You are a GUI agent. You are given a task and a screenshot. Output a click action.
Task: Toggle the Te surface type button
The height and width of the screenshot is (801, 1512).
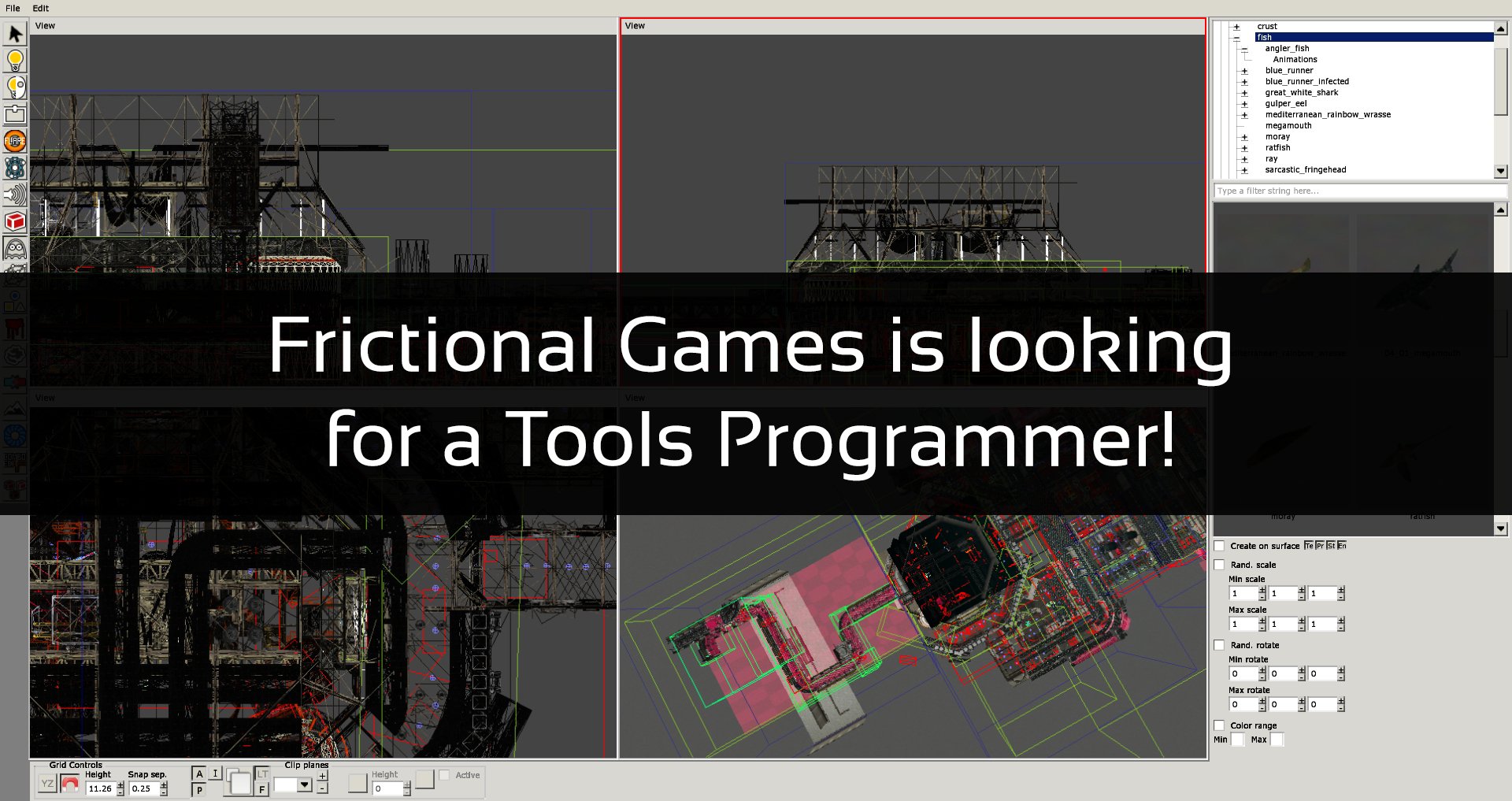click(1309, 546)
